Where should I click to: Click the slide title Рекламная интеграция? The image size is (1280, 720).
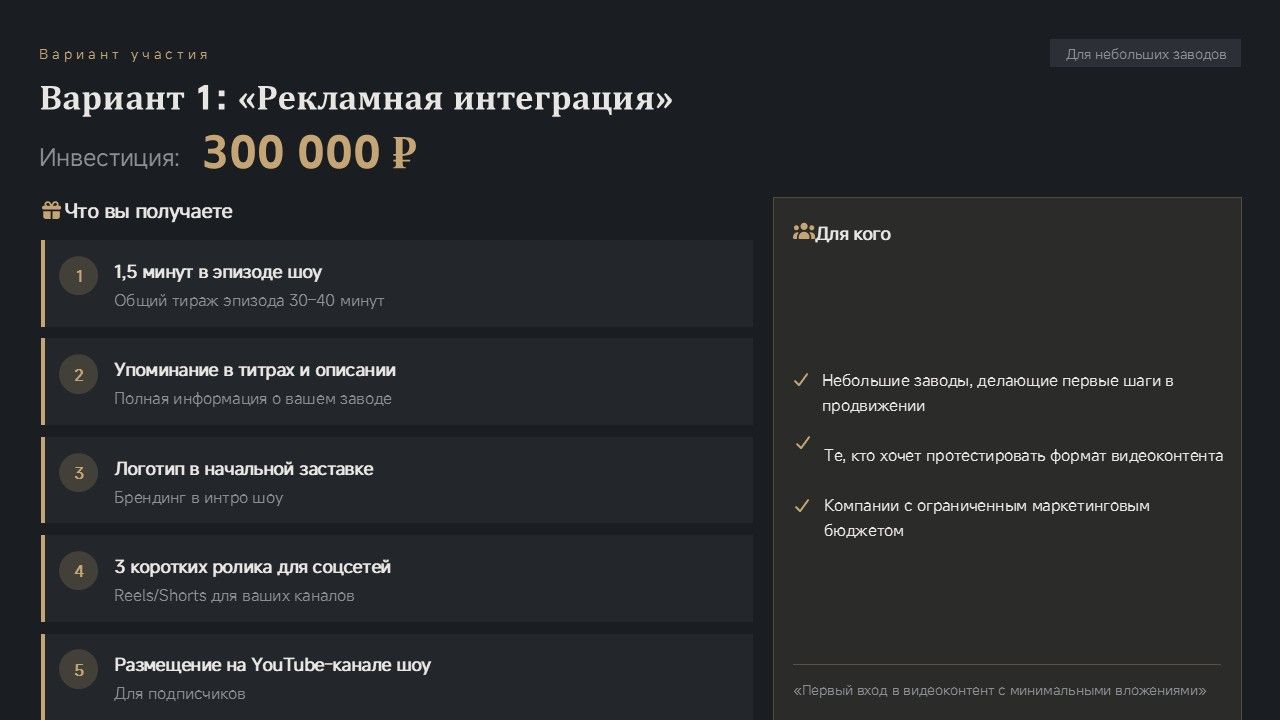tap(356, 99)
